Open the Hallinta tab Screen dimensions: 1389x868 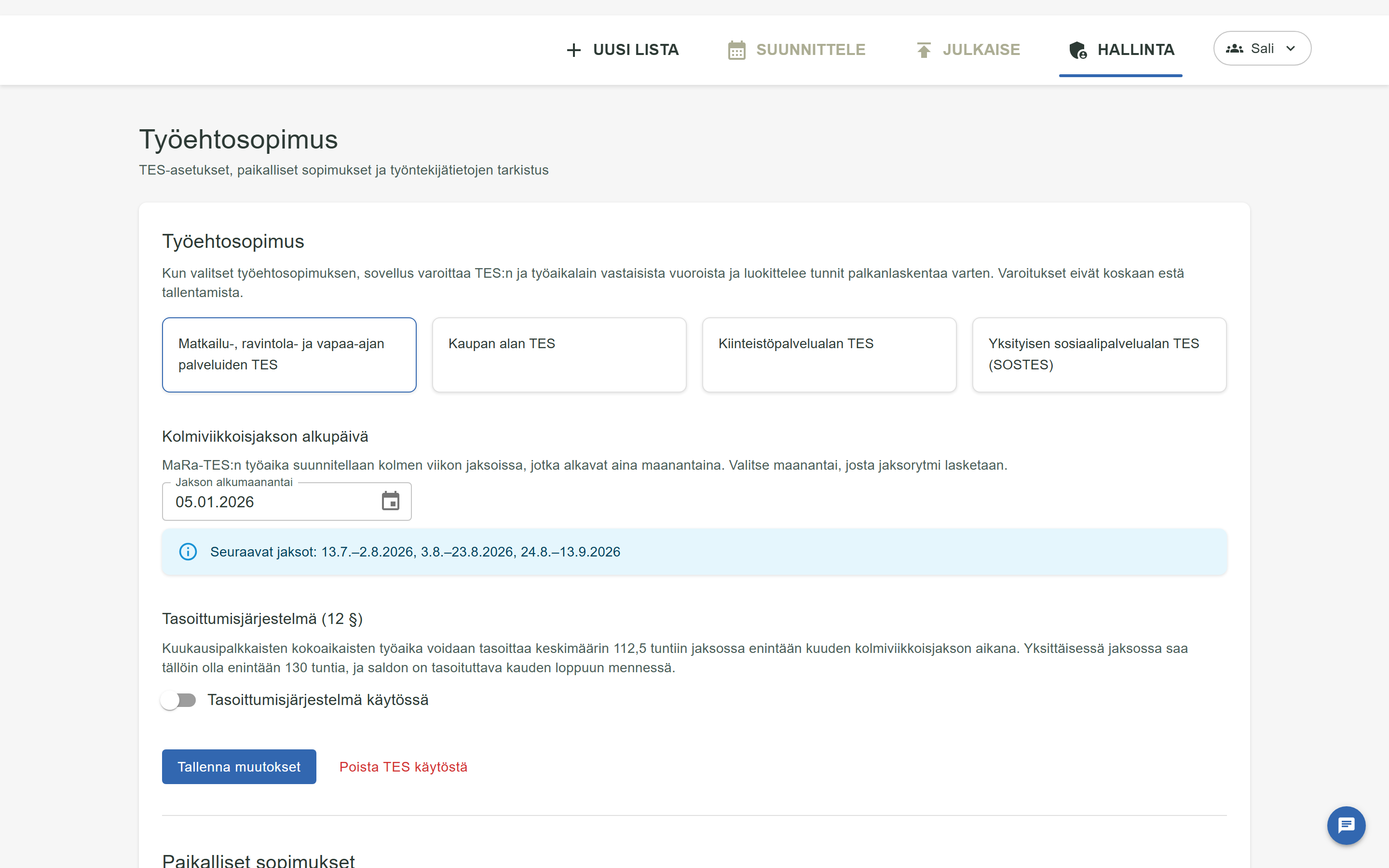pyautogui.click(x=1121, y=50)
